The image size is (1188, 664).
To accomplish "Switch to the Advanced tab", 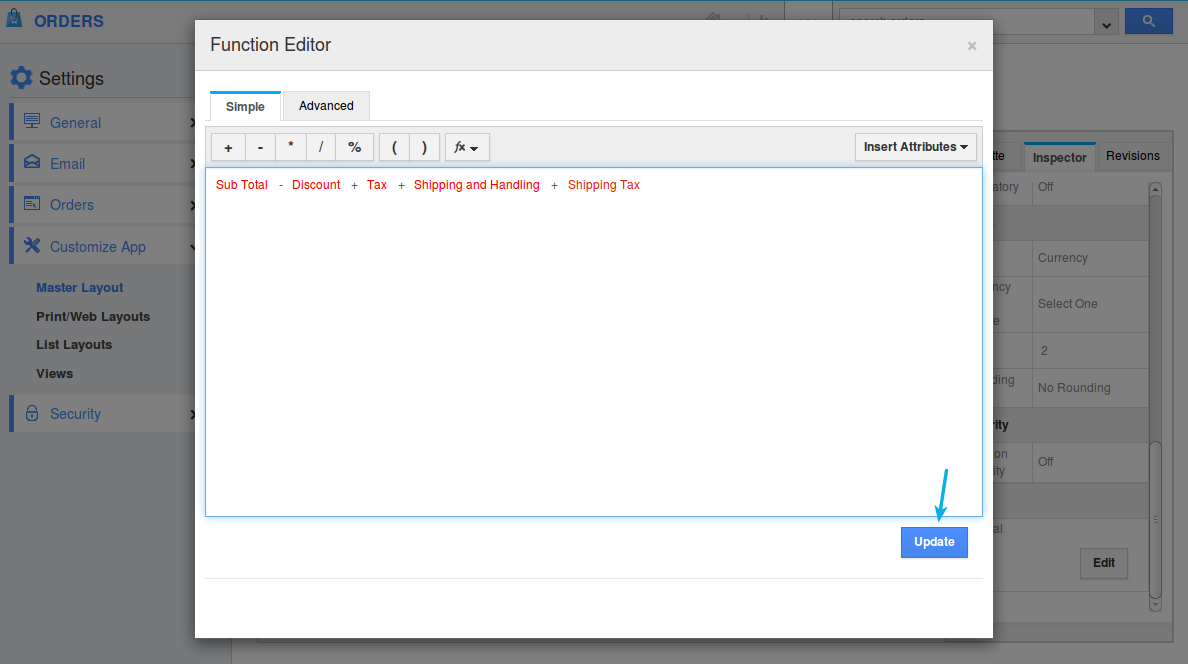I will [326, 106].
